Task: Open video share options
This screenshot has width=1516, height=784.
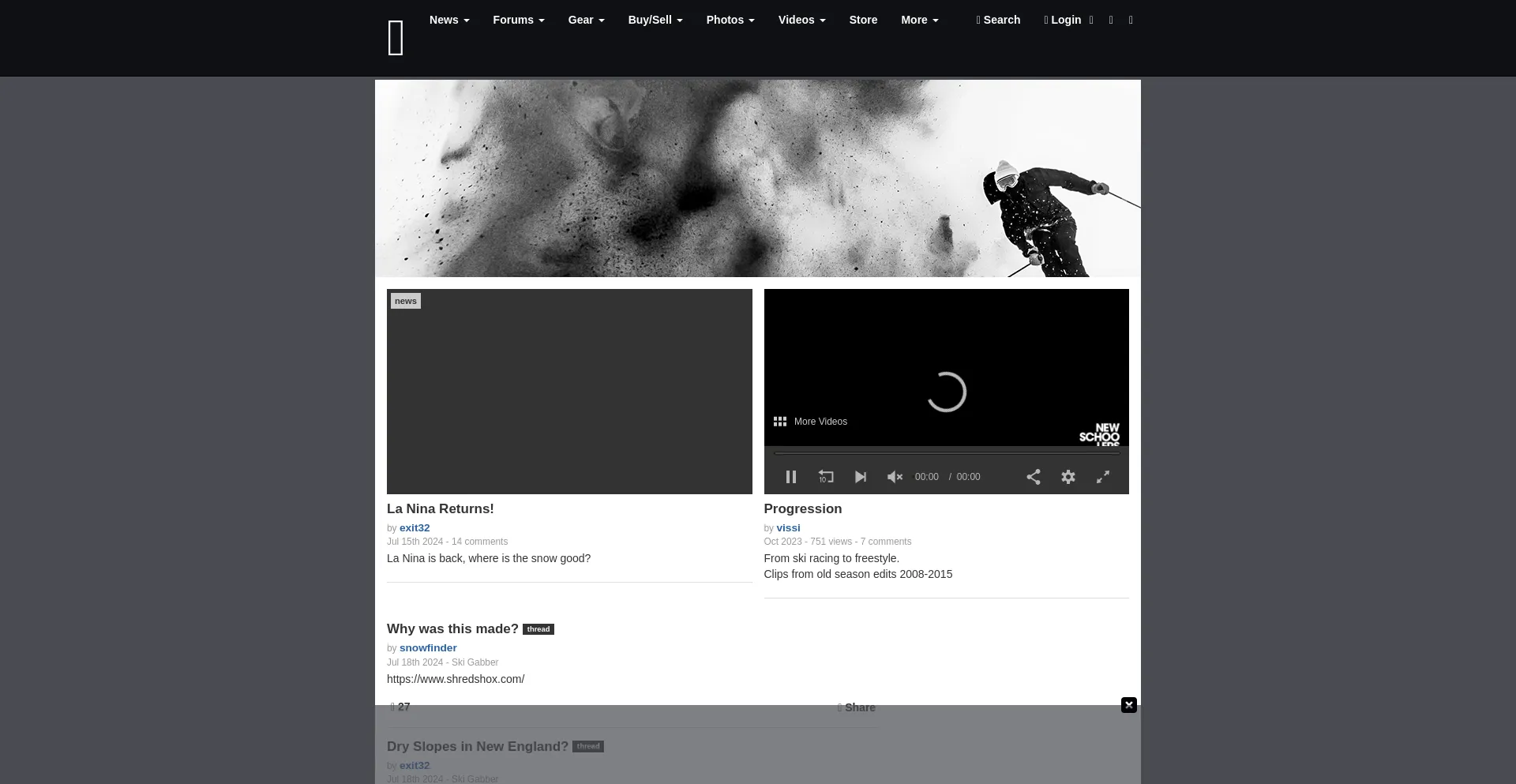Action: [1034, 477]
